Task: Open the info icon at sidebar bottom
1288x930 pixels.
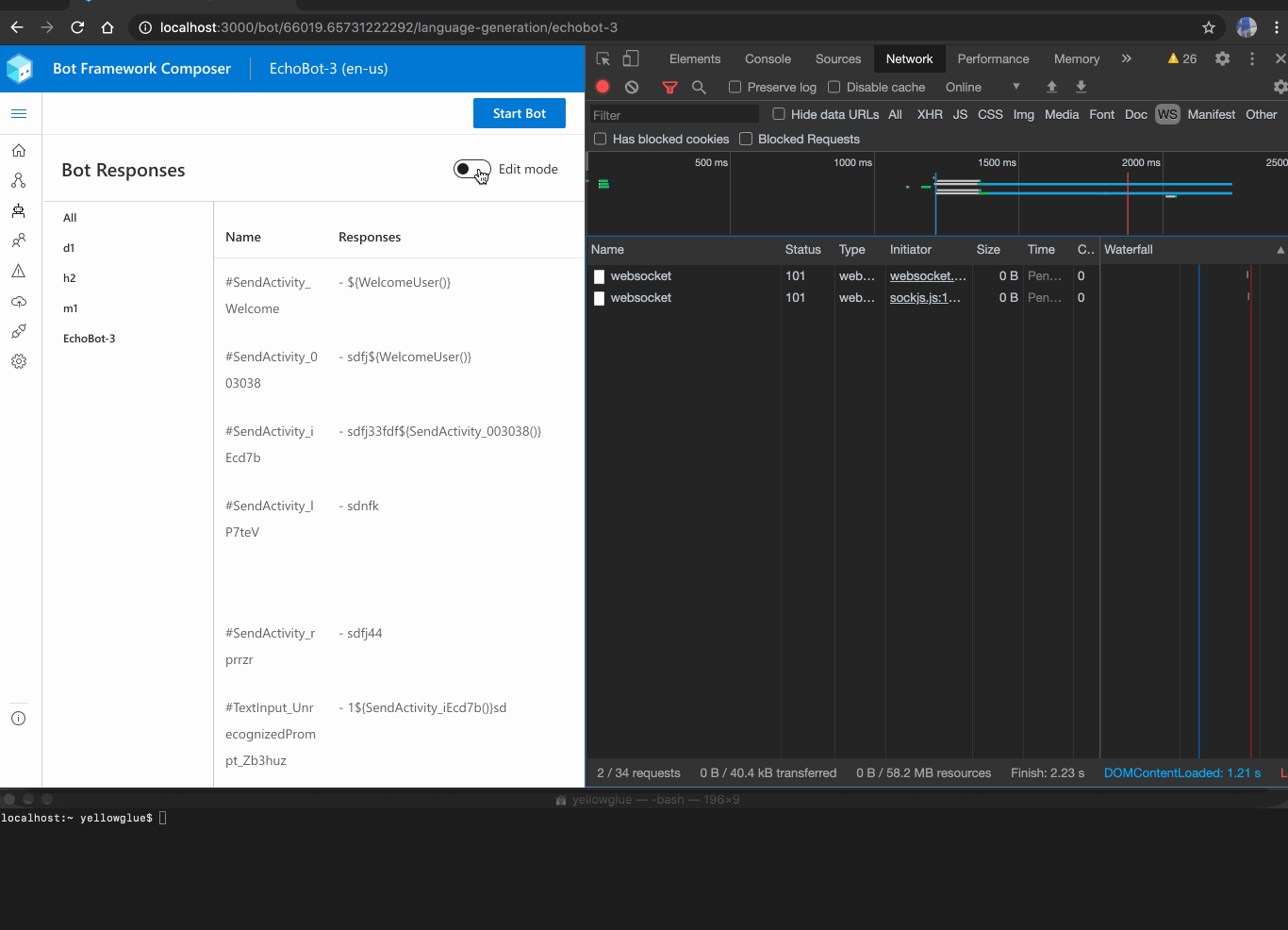Action: (x=19, y=719)
